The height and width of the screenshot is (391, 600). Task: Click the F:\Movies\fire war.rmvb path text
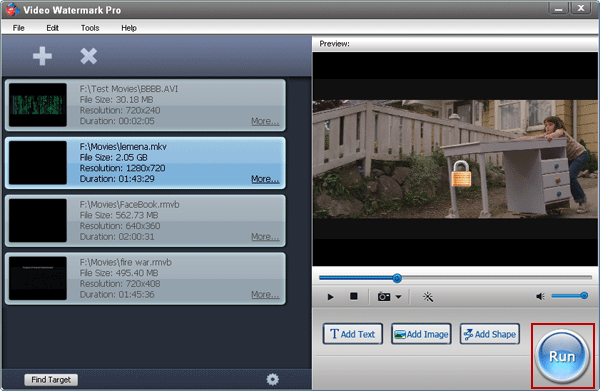[x=126, y=262]
